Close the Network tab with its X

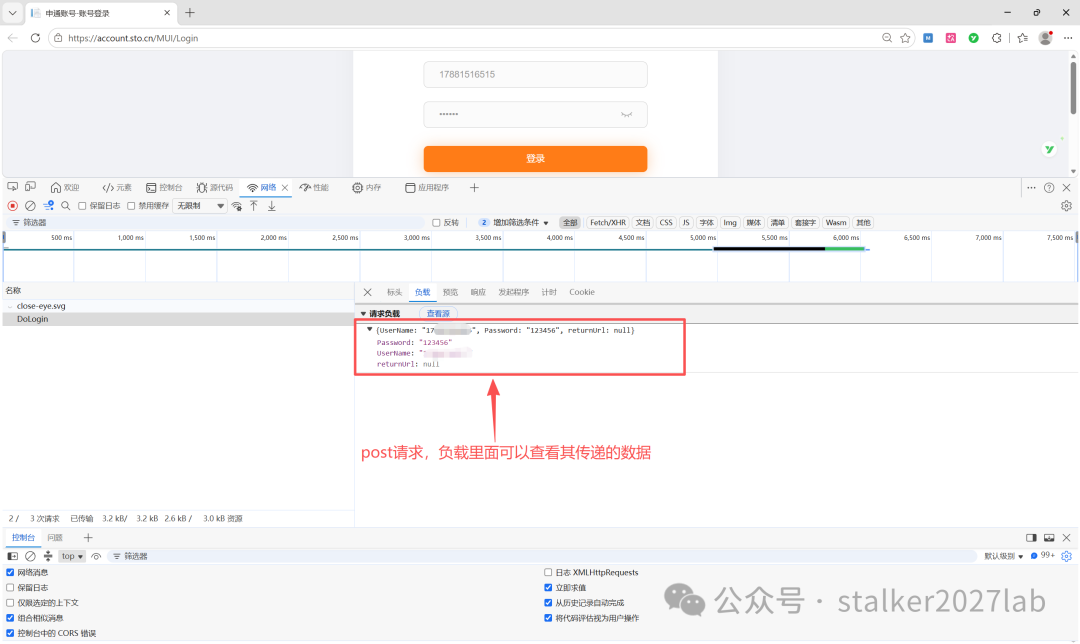click(x=284, y=187)
